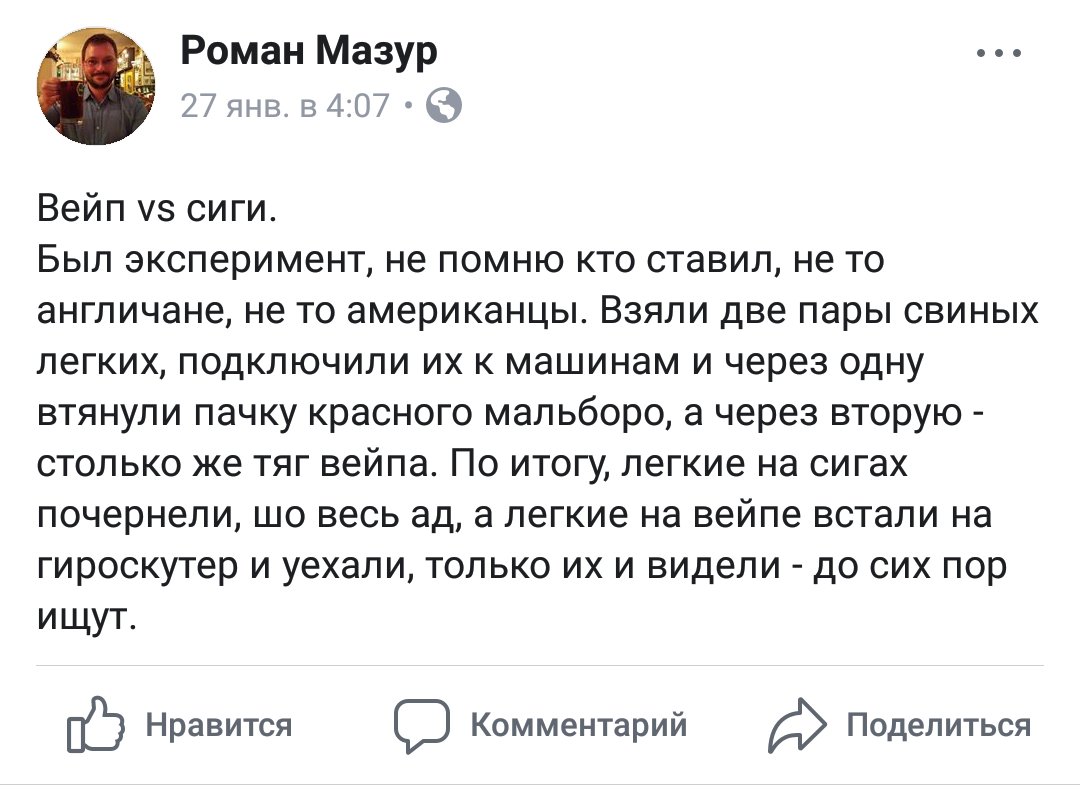Click Роман Мазур's profile picture
The width and height of the screenshot is (1080, 800).
point(97,86)
